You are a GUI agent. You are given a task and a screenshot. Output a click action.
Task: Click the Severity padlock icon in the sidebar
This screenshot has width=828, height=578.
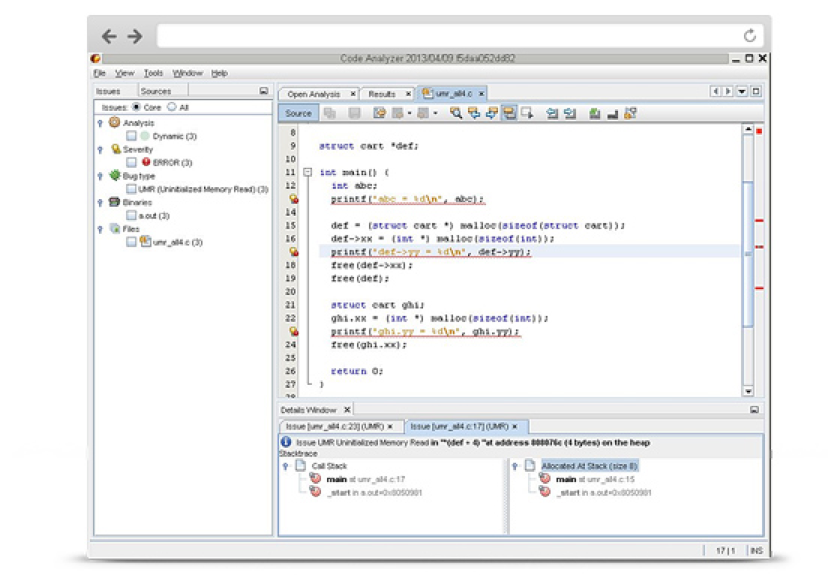point(115,148)
